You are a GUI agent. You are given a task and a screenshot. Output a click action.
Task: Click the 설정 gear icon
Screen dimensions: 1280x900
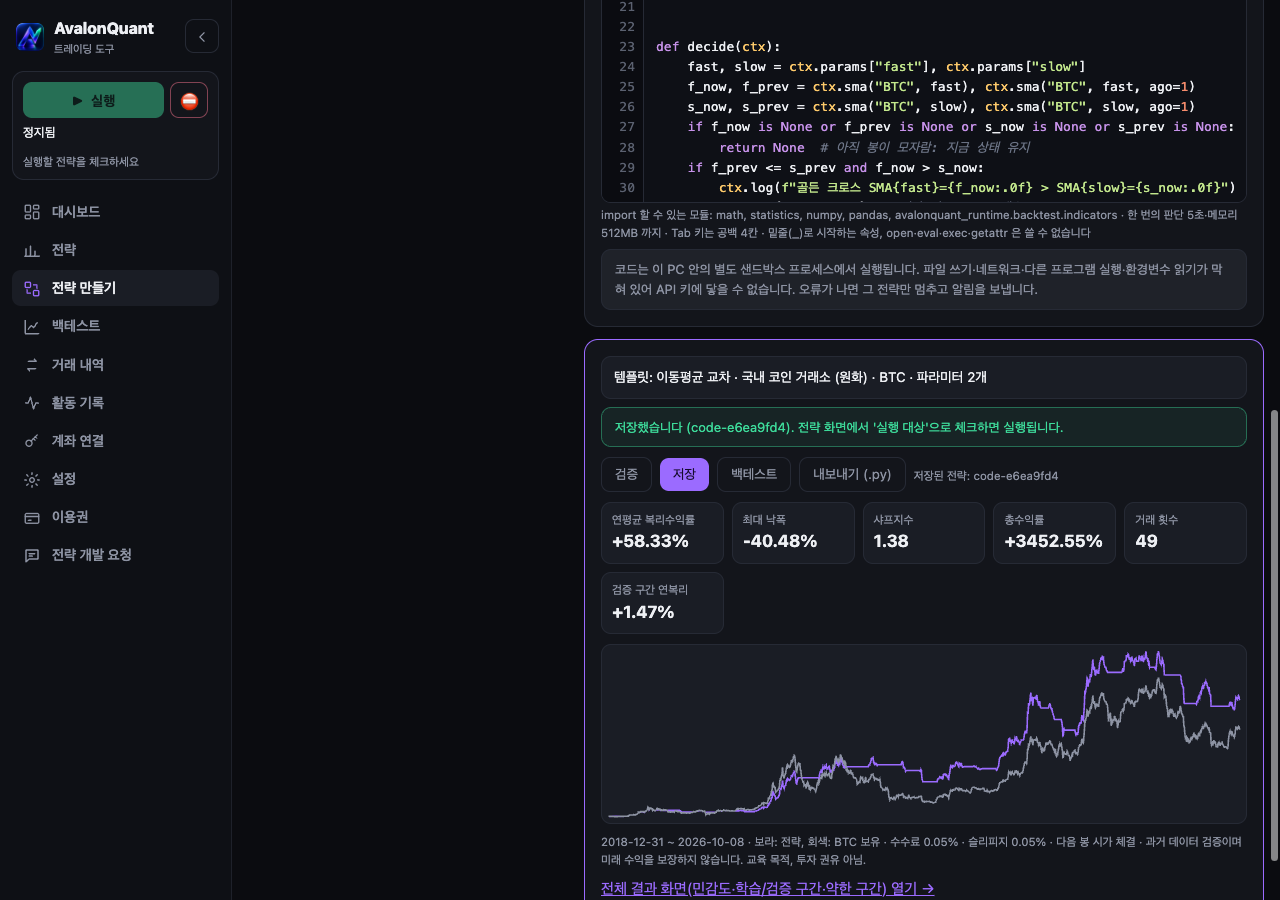[32, 479]
